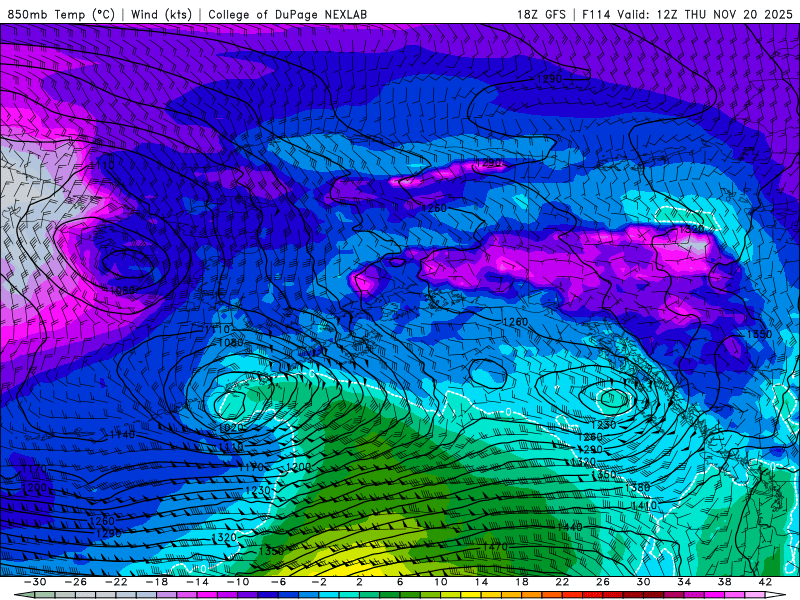Click the "850mb Temp (°C)" header label

61,14
